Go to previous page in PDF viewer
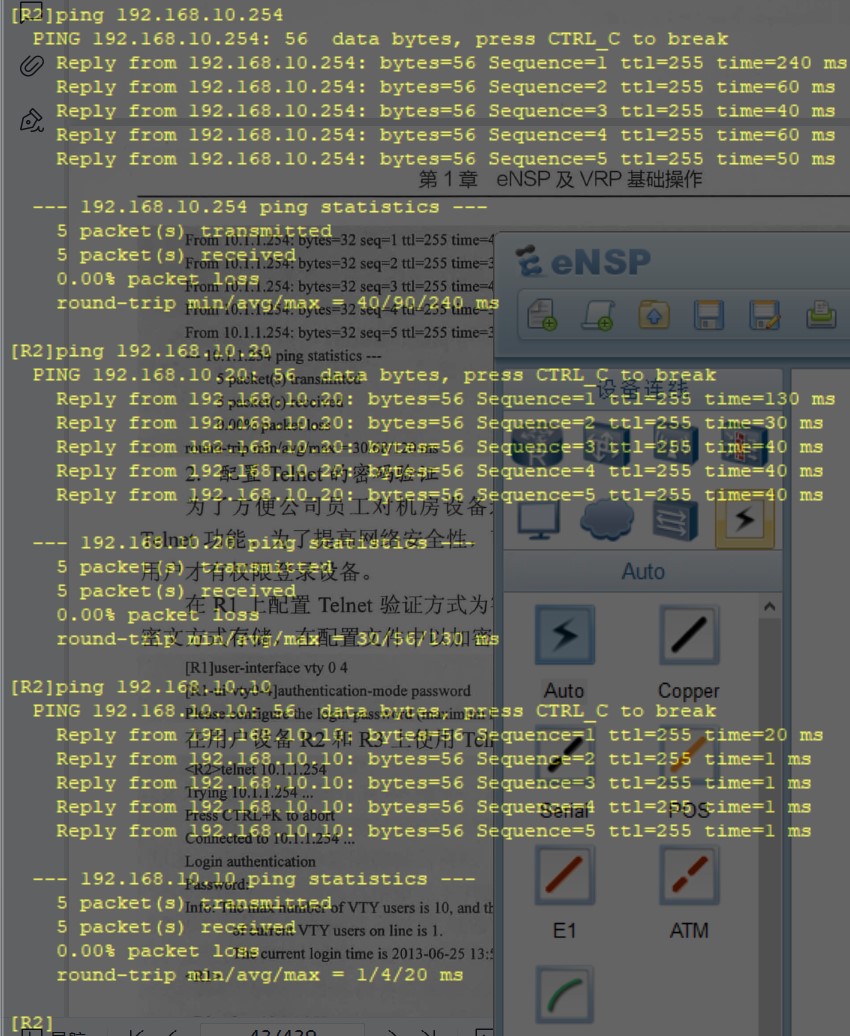850x1036 pixels. [173, 1031]
